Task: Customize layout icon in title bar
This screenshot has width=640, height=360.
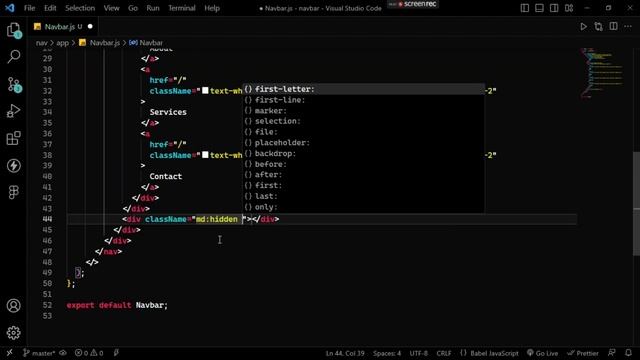Action: 569,8
